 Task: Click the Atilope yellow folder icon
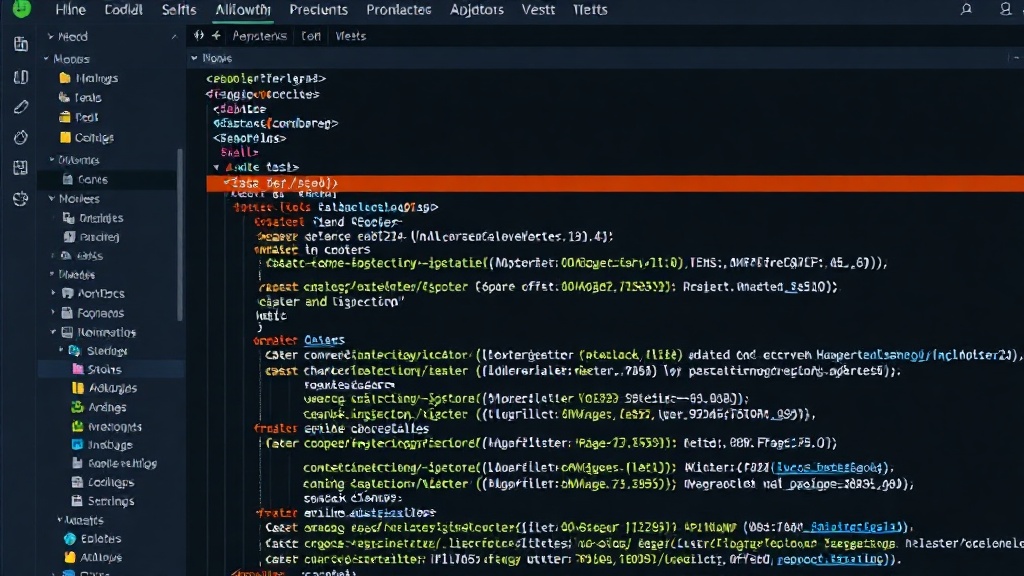pyautogui.click(x=69, y=557)
